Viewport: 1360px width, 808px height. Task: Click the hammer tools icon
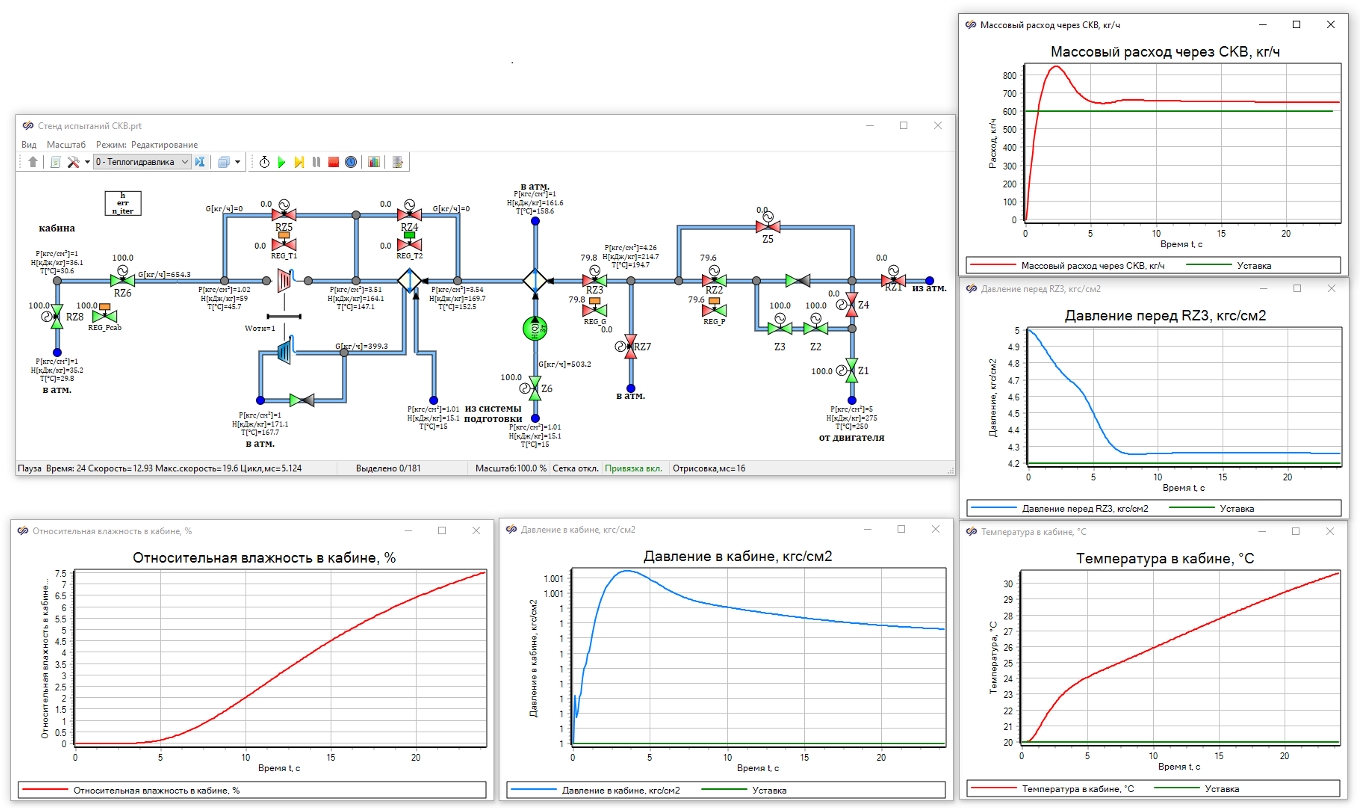(73, 162)
